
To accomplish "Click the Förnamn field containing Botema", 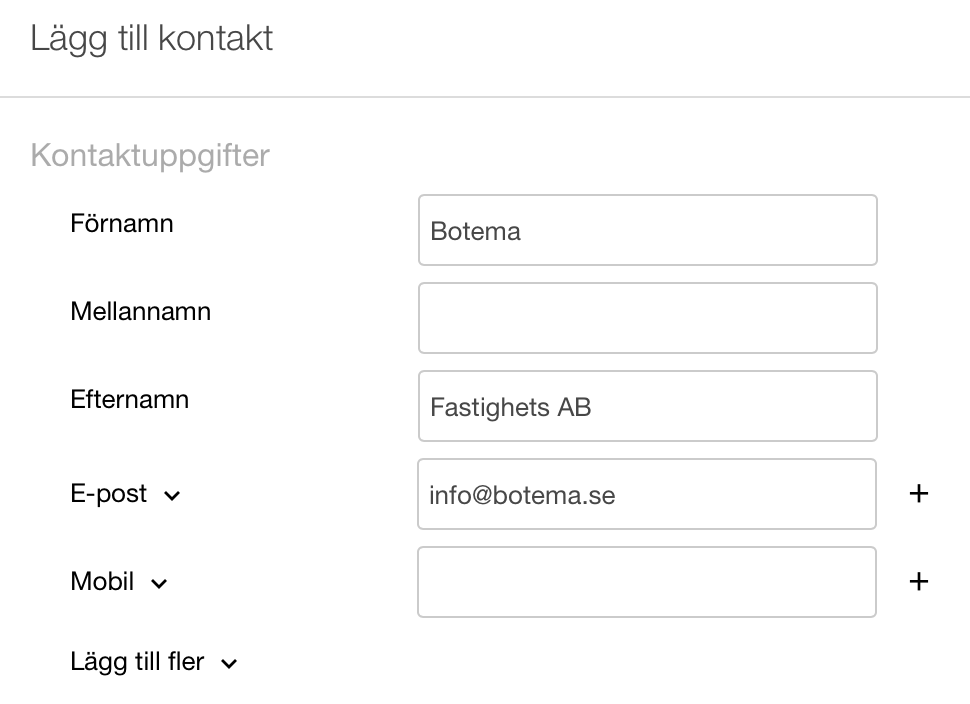I will coord(647,231).
